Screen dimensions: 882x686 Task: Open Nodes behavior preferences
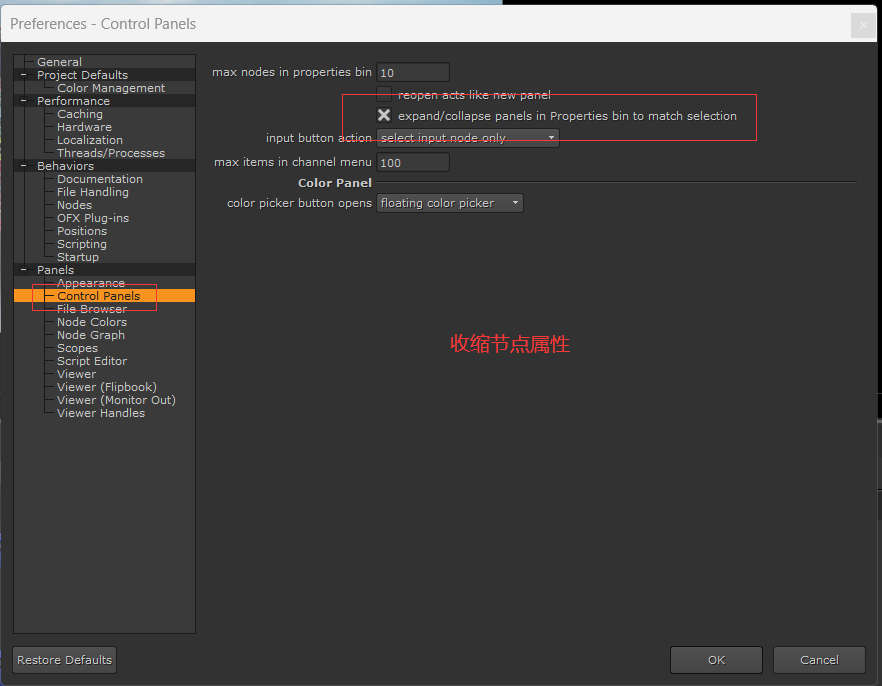click(x=74, y=205)
